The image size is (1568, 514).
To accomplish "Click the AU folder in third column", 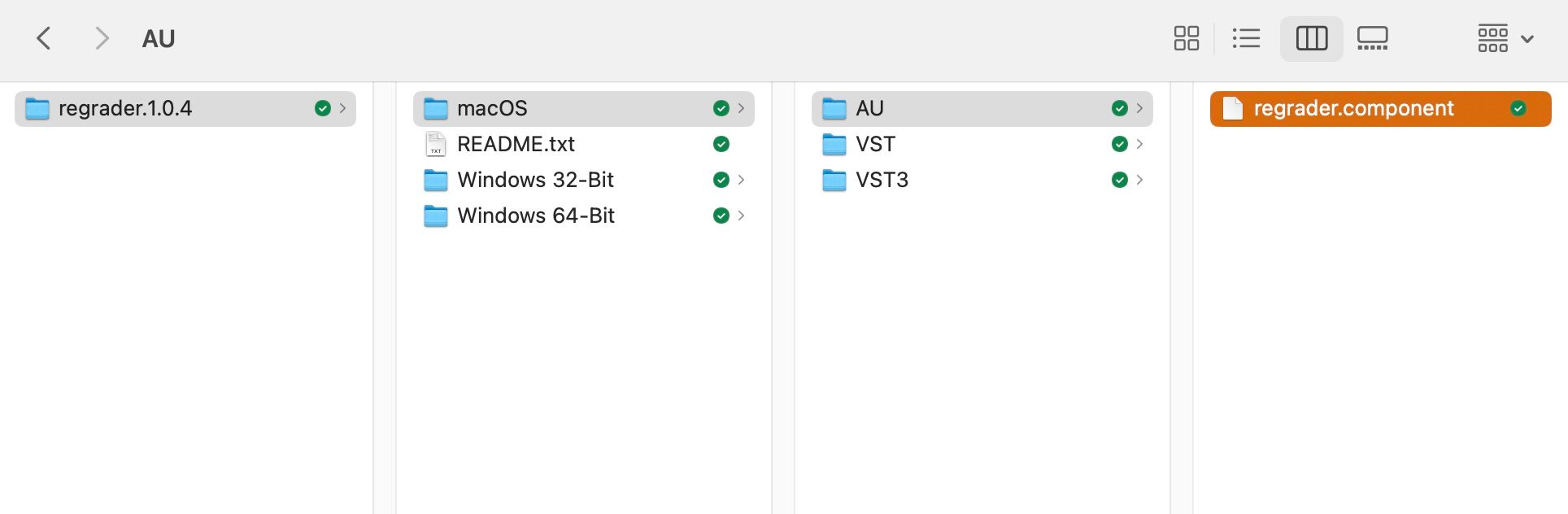I will tap(869, 108).
